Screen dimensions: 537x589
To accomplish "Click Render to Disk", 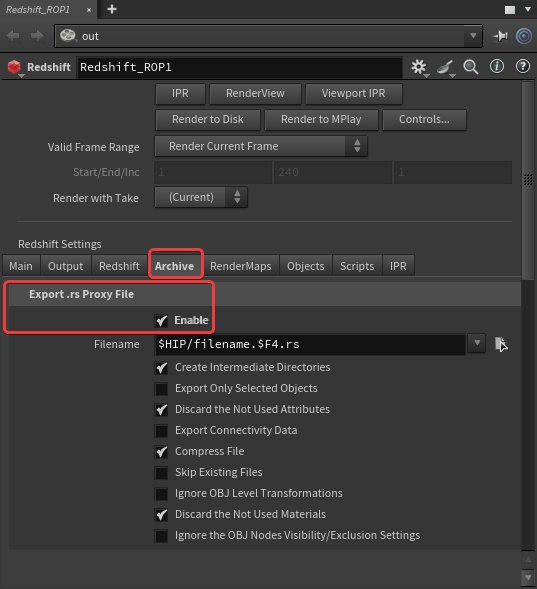I will [x=208, y=120].
